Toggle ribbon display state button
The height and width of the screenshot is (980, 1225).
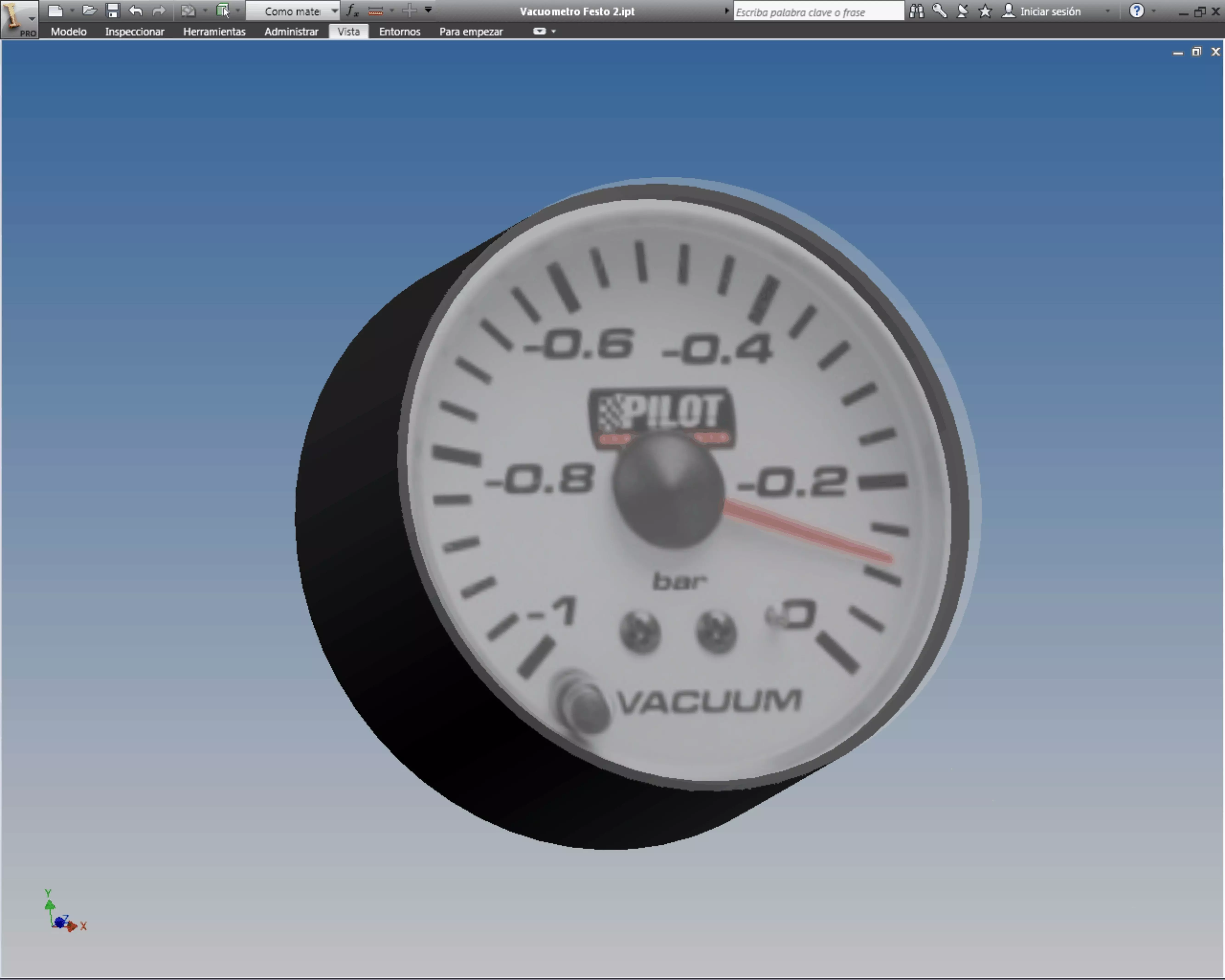point(539,31)
